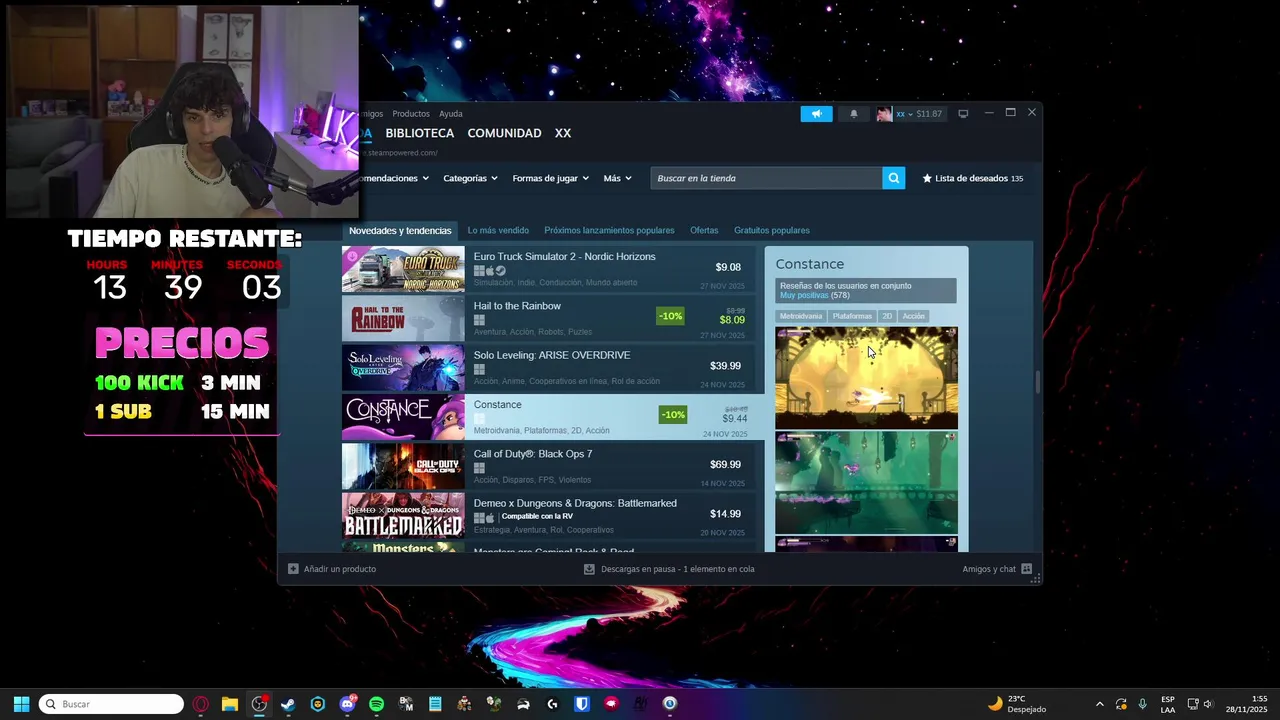Go to COMUNIDAD section
Screen dimensions: 1280x720
click(x=504, y=133)
